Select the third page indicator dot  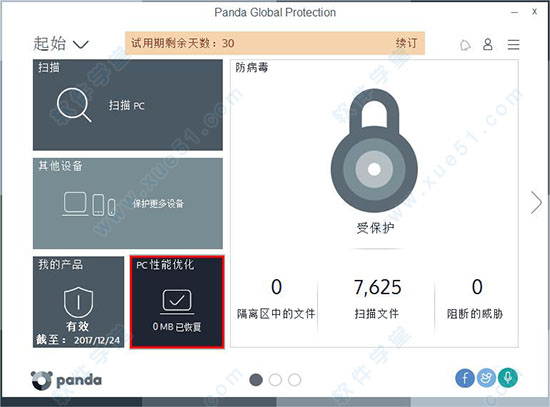pyautogui.click(x=294, y=380)
